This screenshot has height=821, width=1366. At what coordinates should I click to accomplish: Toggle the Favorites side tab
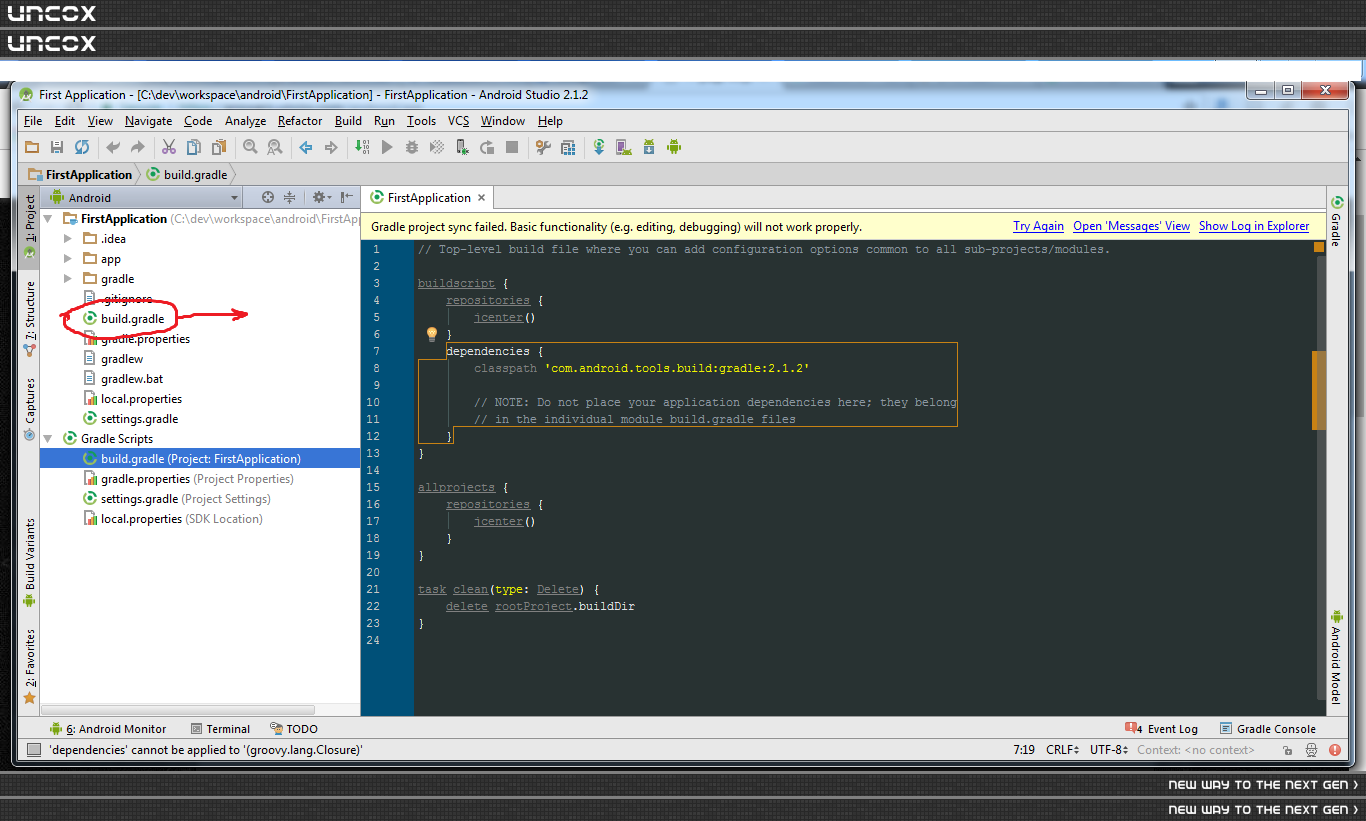(x=30, y=665)
